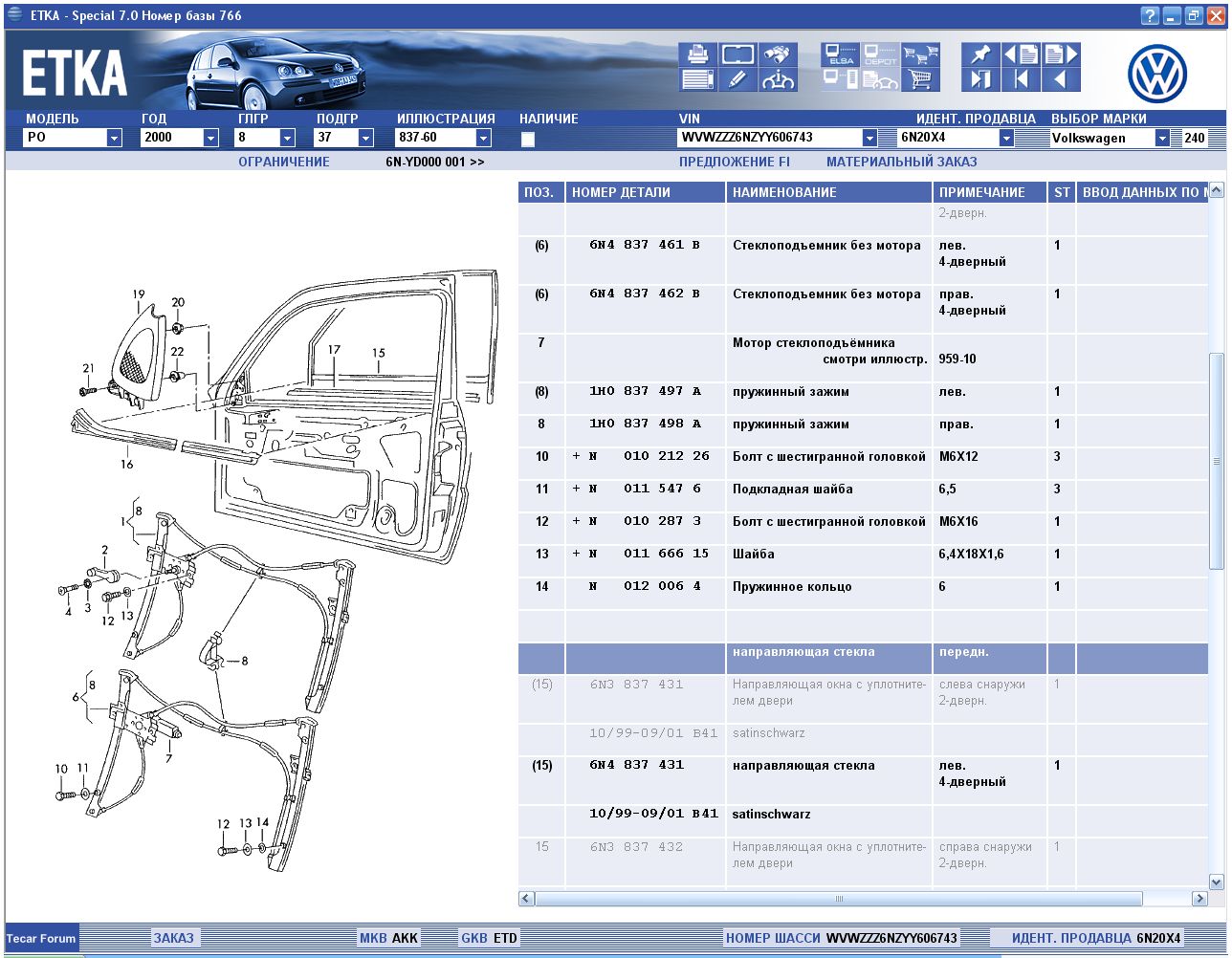Click the GKB ETD gearbox code field
Image resolution: width=1232 pixels, height=958 pixels.
[489, 938]
